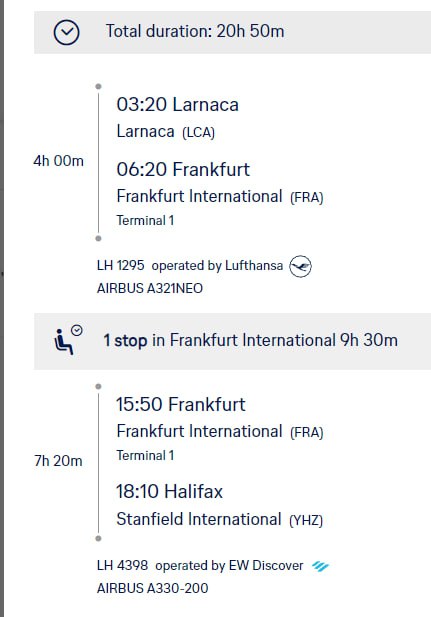The height and width of the screenshot is (617, 431).
Task: Click the seated passenger layover icon
Action: pos(63,342)
